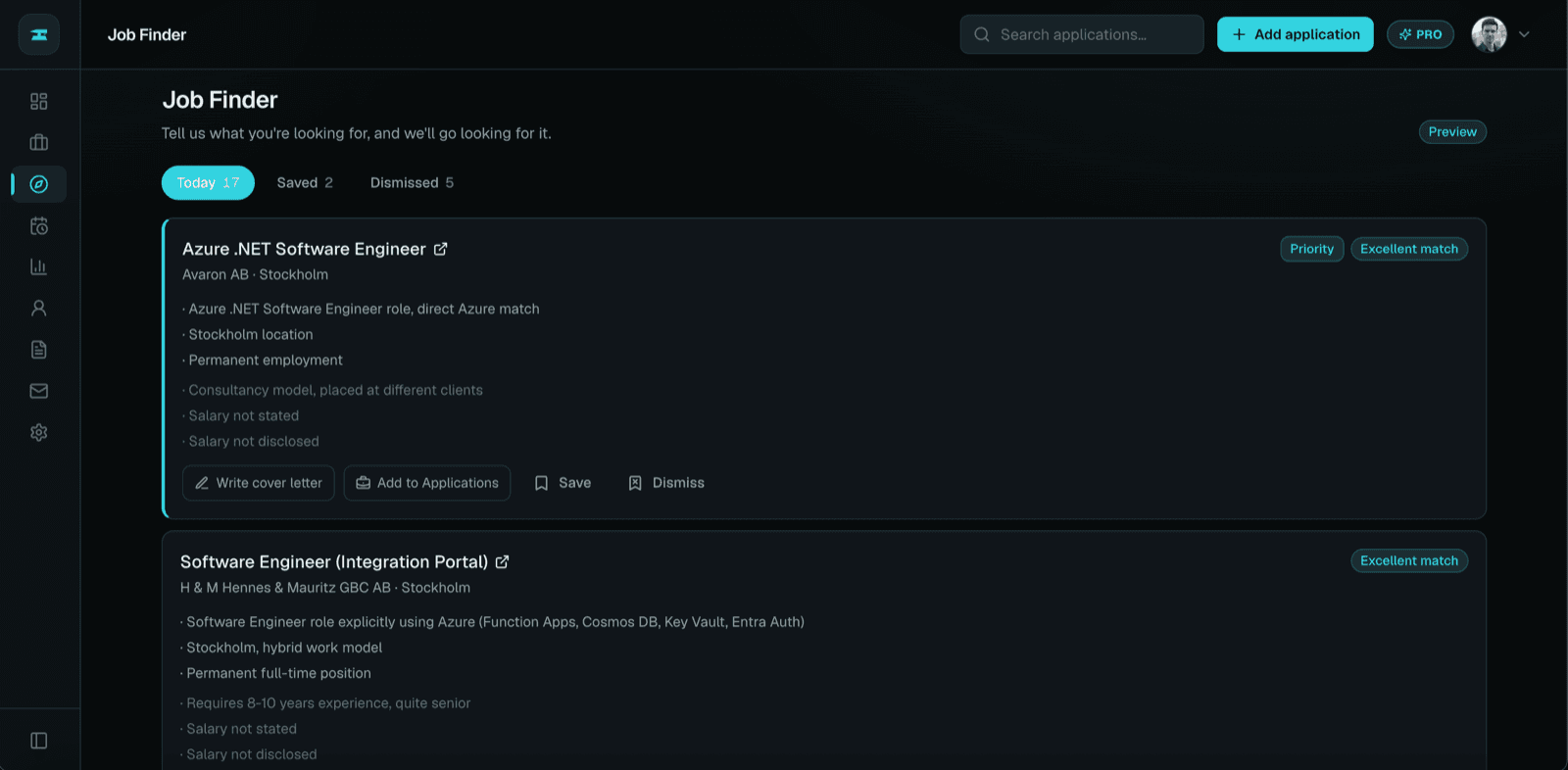1568x770 pixels.
Task: Switch to the Dismissed tab
Action: tap(412, 183)
